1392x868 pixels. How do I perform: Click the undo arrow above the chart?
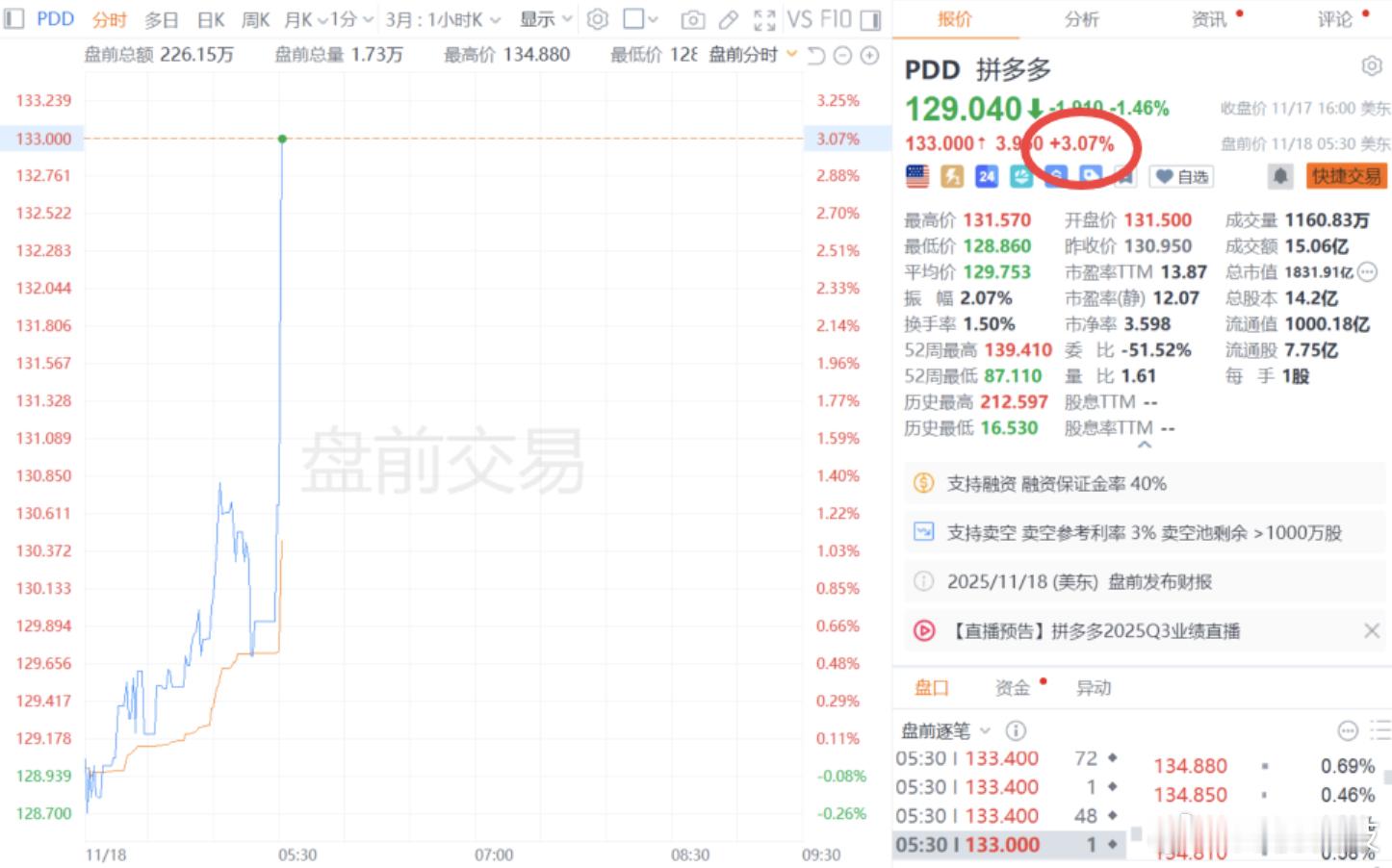[816, 56]
